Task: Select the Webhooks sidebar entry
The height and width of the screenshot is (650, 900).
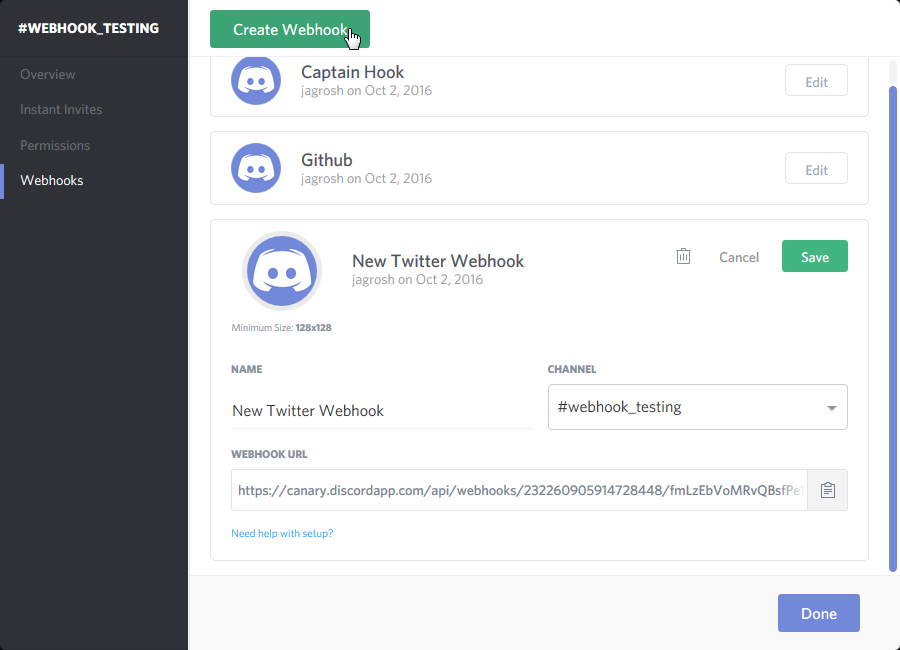Action: click(51, 180)
